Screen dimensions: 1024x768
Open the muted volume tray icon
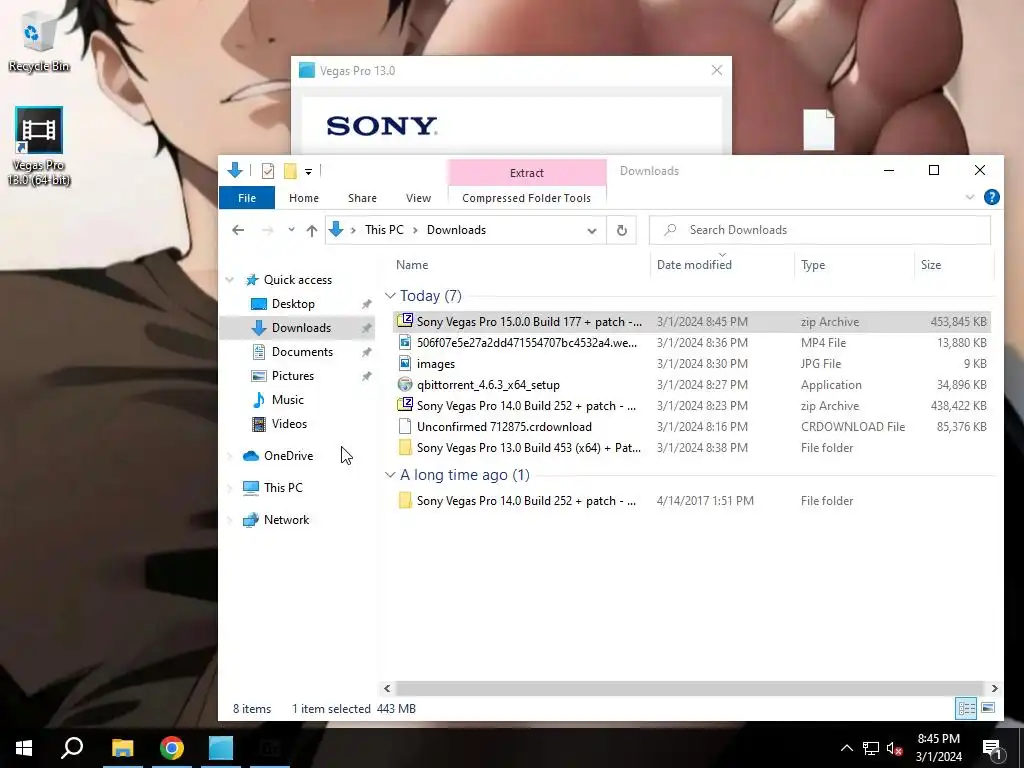coord(895,748)
